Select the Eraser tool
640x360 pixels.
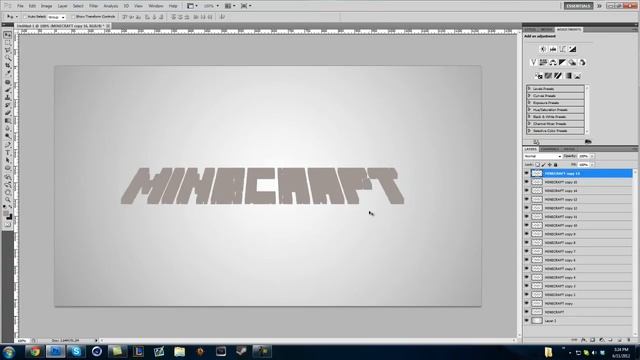click(7, 113)
